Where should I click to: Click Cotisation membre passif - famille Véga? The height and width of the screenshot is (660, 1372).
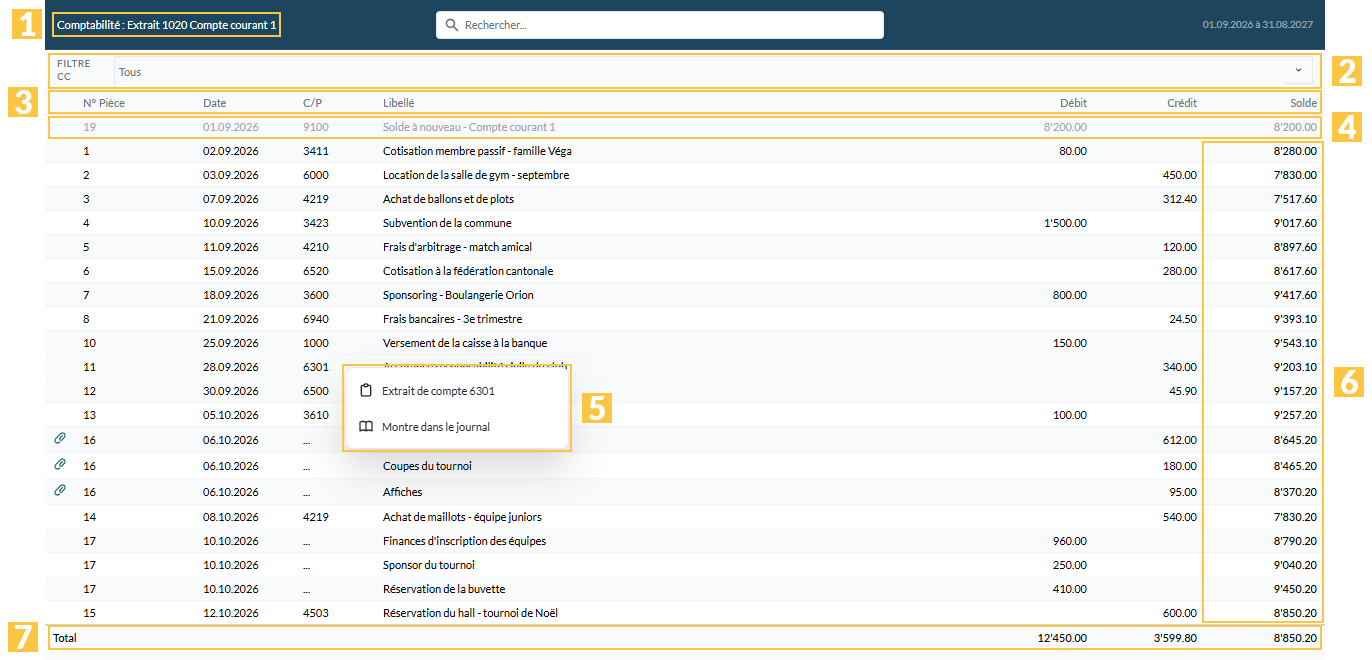click(x=477, y=151)
